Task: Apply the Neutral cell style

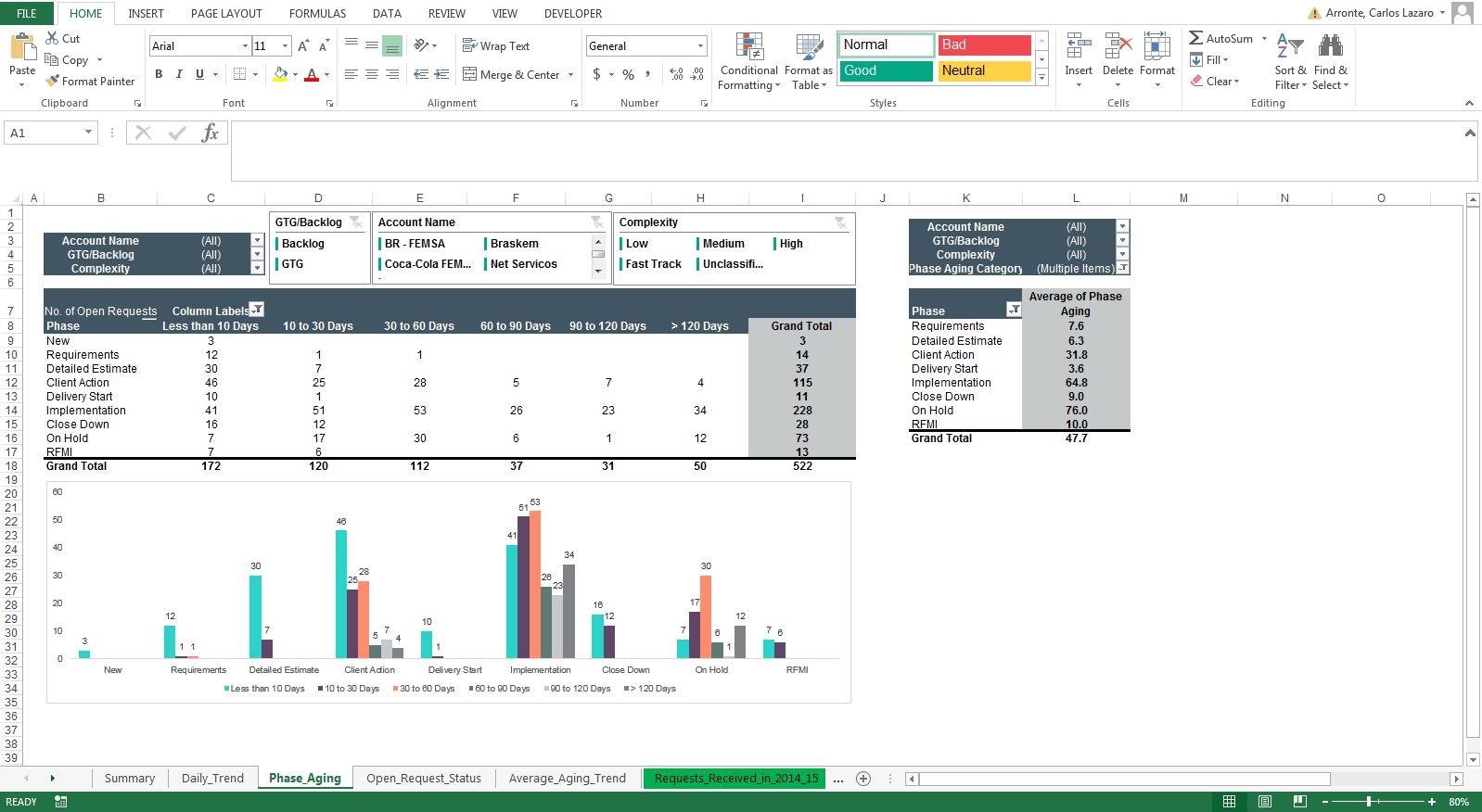Action: (985, 70)
